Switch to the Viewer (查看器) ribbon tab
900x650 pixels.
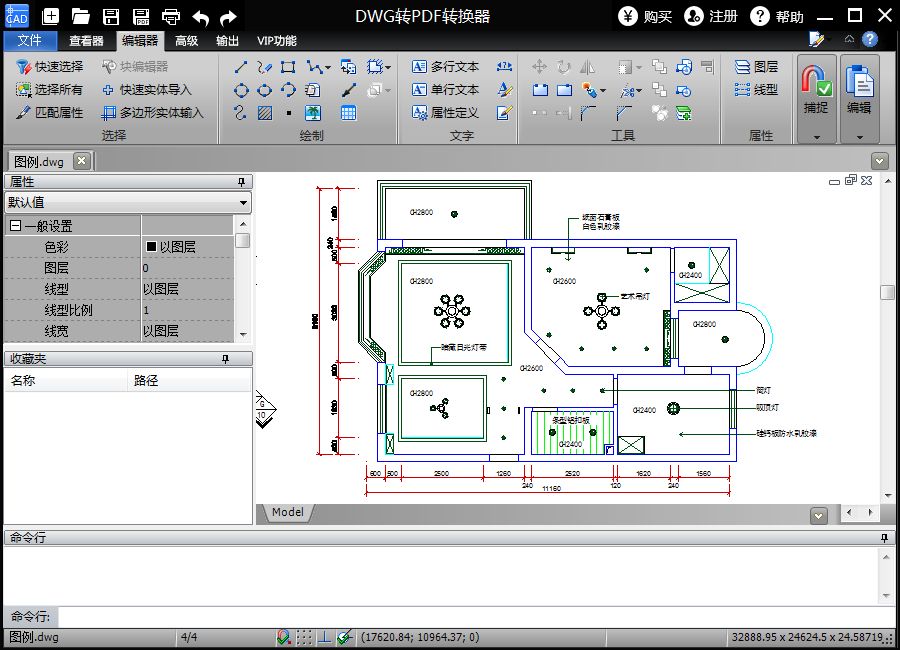[x=86, y=41]
